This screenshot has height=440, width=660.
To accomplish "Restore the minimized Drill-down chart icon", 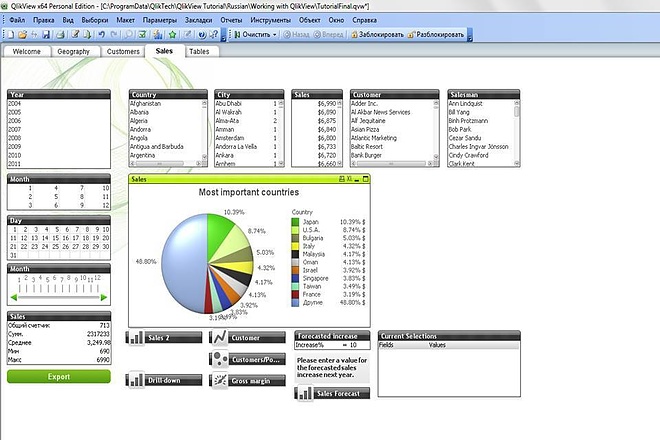I will 135,380.
